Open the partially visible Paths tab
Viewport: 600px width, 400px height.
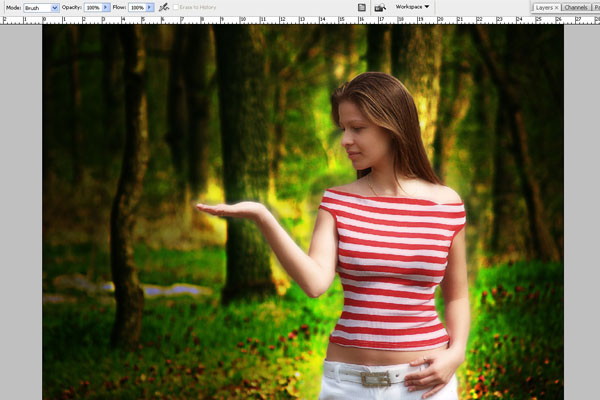click(x=595, y=7)
